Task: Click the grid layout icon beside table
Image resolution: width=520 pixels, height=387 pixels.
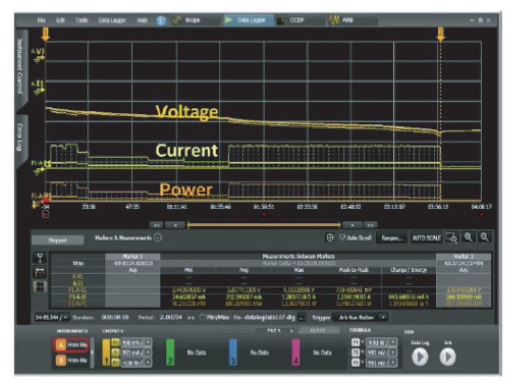Action: click(x=40, y=287)
